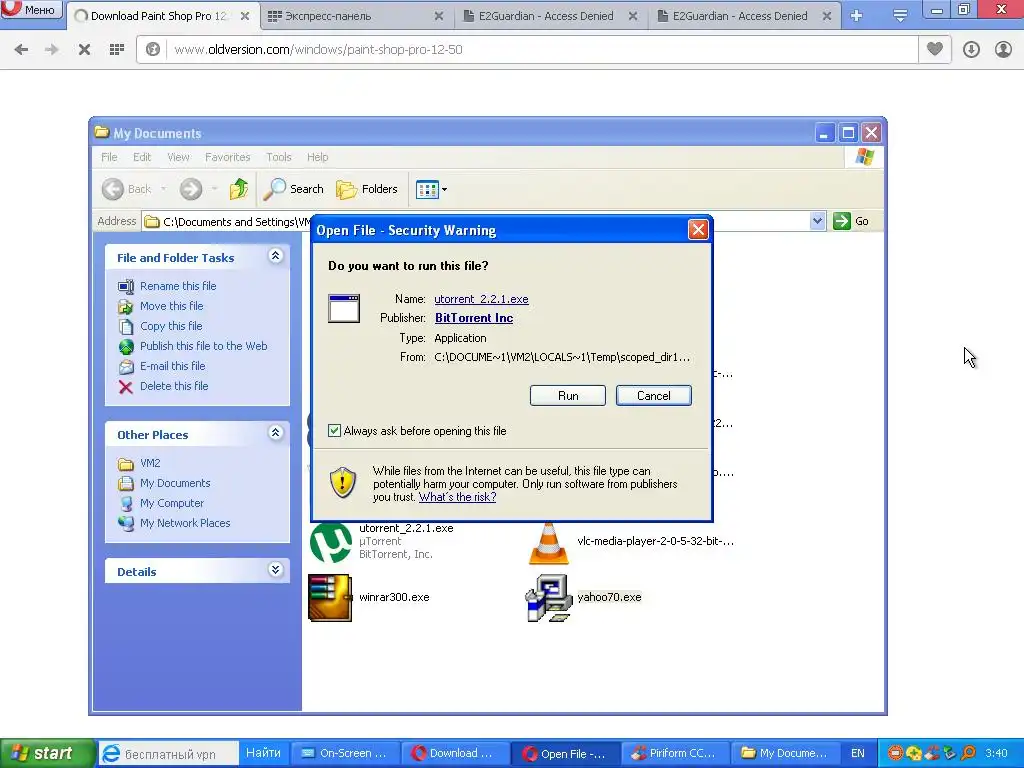Select the utorrent_2.2.1.exe file icon
This screenshot has width=1024, height=768.
(331, 542)
